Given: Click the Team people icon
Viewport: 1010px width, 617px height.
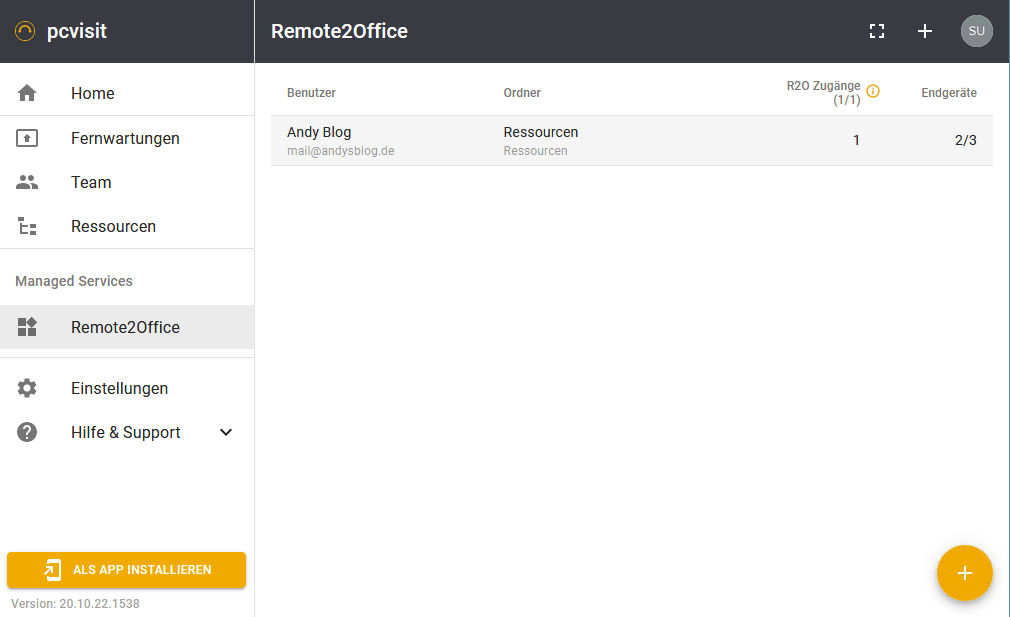Looking at the screenshot, I should (x=27, y=182).
